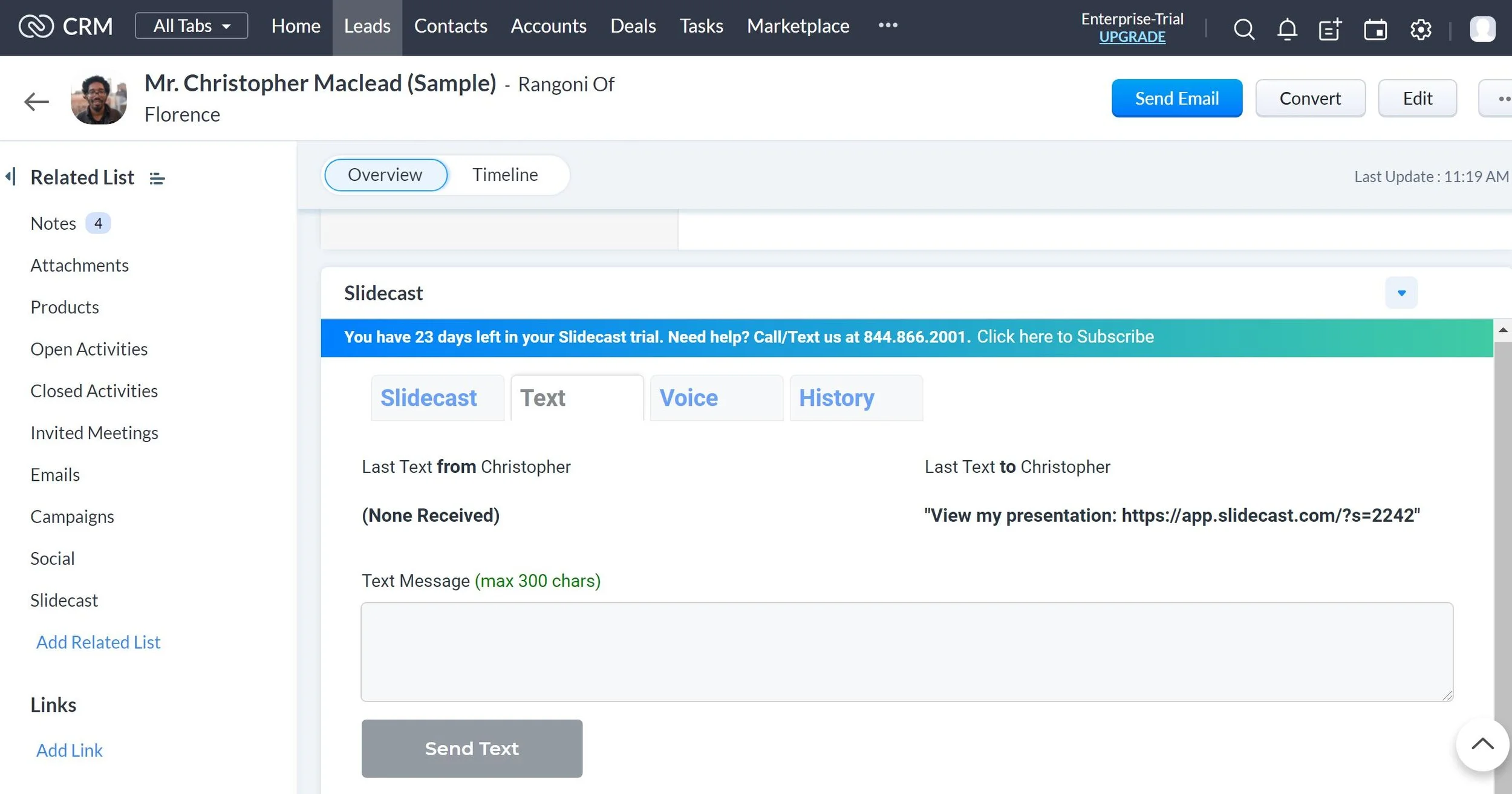The image size is (1512, 794).
Task: Expand the Slidecast section dropdown arrow
Action: pos(1401,293)
